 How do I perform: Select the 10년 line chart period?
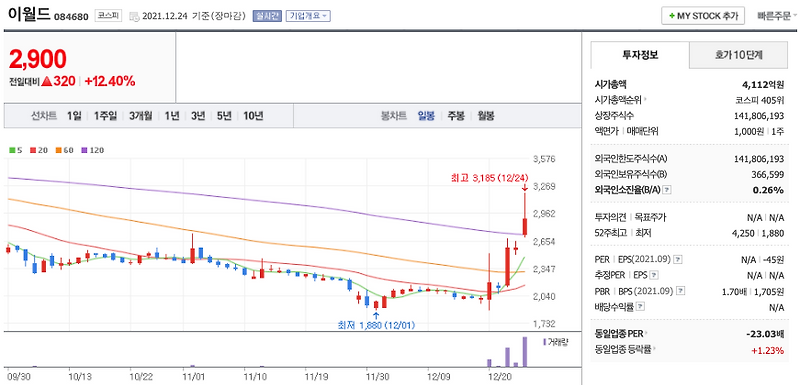pos(254,116)
